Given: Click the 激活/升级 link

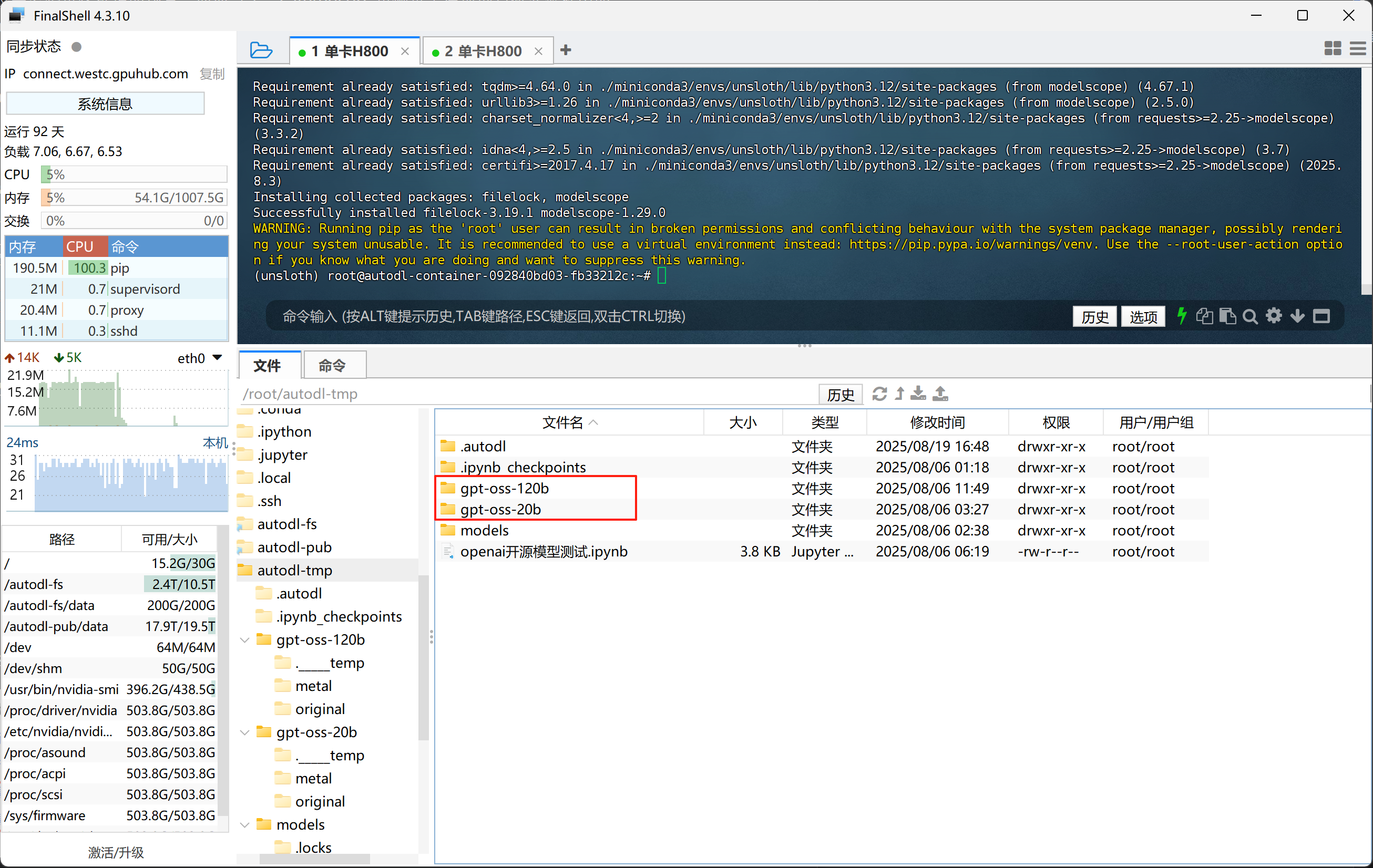Looking at the screenshot, I should pyautogui.click(x=116, y=853).
